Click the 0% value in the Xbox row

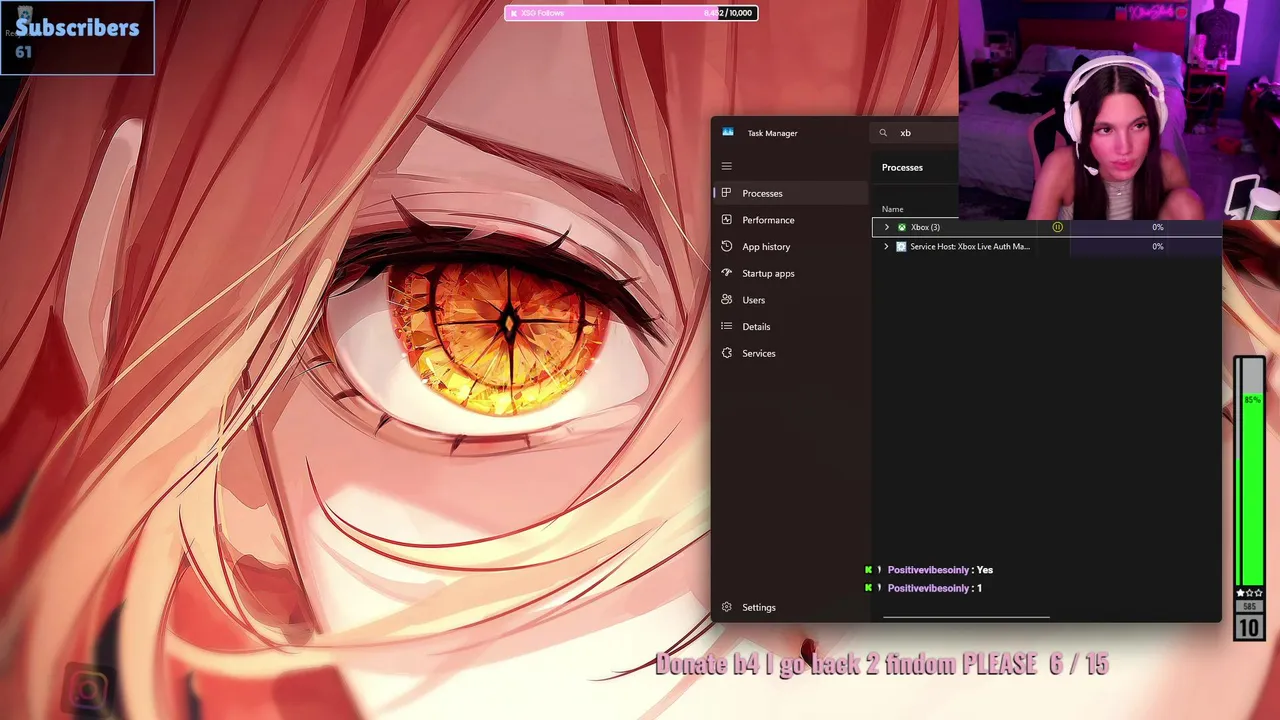1157,227
